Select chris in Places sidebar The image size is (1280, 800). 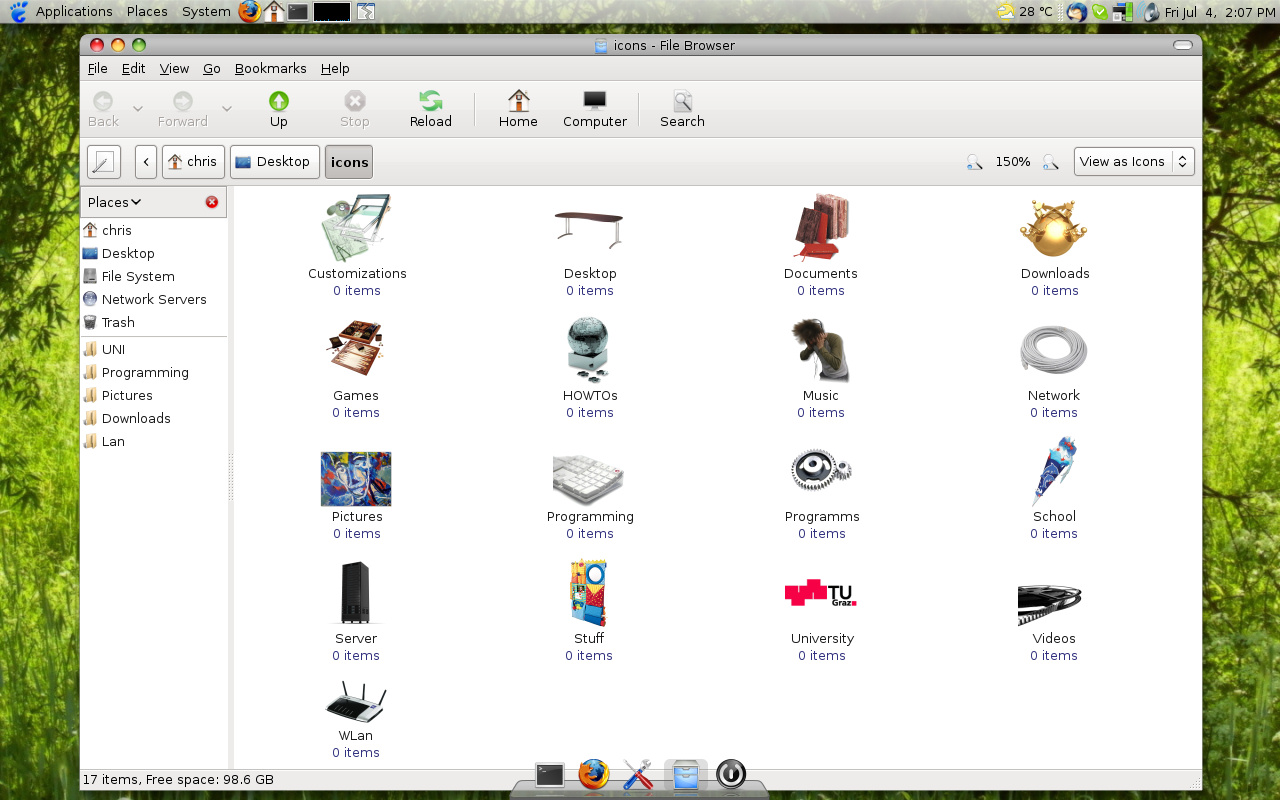154,230
